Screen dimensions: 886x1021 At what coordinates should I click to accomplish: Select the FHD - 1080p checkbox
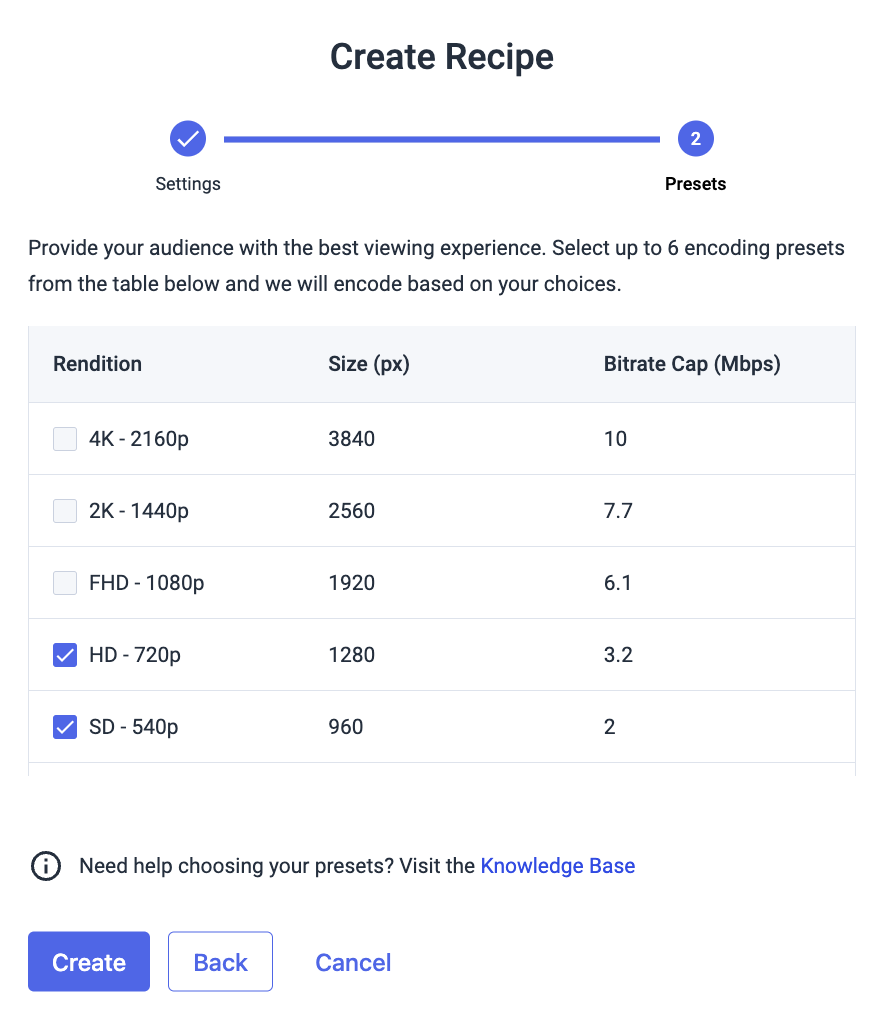(65, 583)
